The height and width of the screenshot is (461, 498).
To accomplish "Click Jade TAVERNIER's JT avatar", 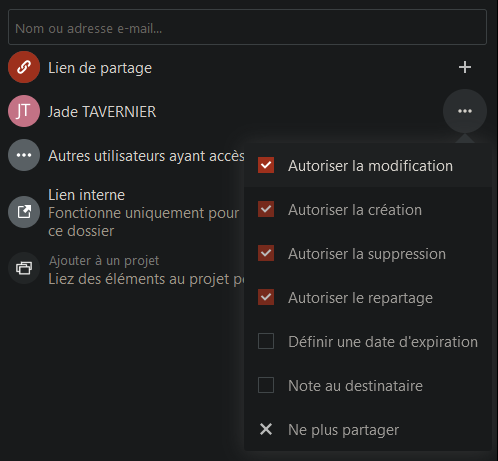I will pos(24,111).
